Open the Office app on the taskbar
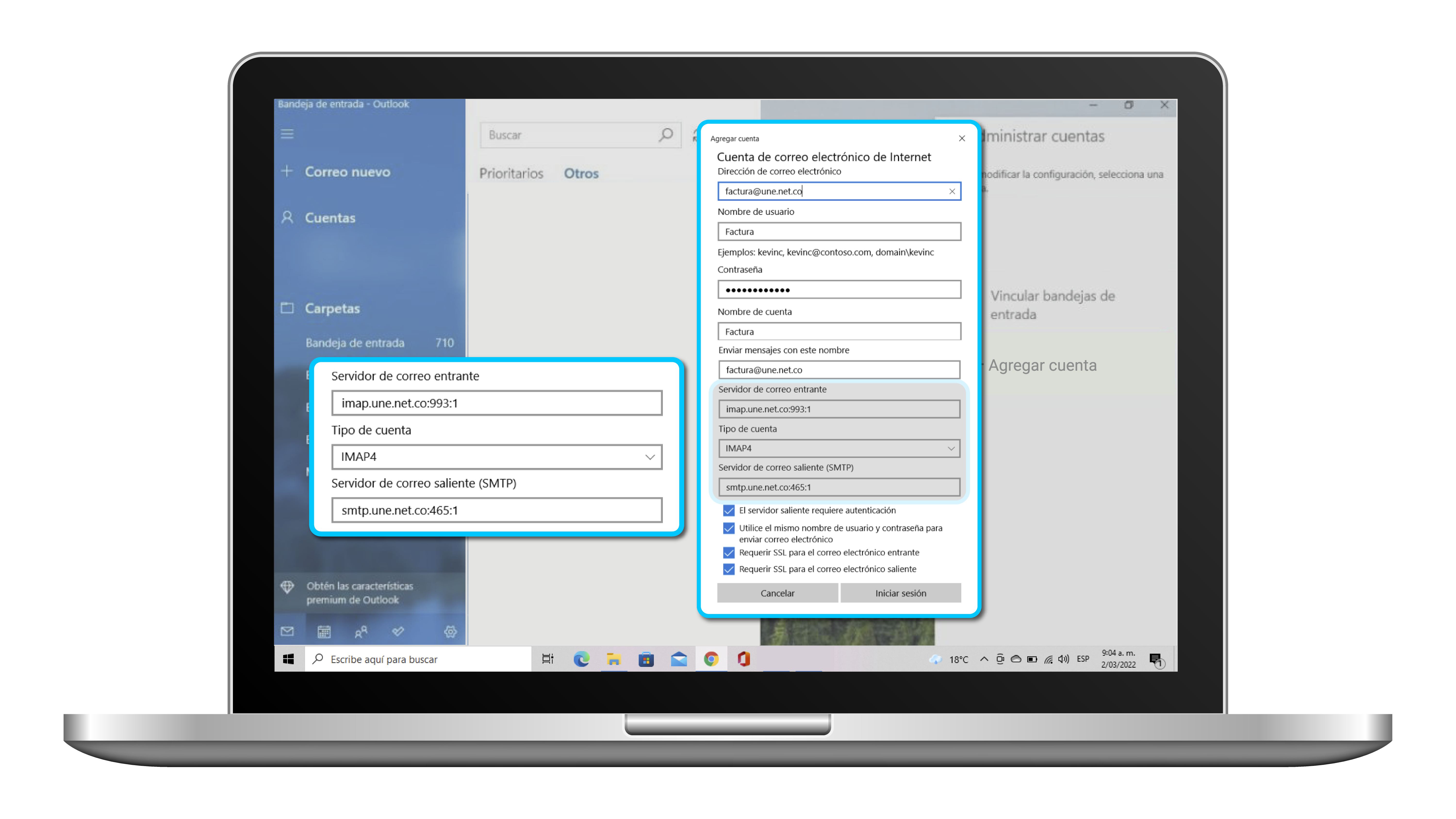The image size is (1456, 819). (744, 659)
